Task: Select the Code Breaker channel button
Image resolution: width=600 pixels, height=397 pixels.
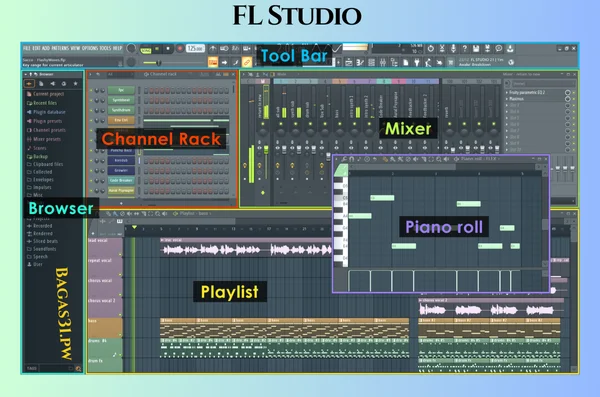Action: coord(121,180)
